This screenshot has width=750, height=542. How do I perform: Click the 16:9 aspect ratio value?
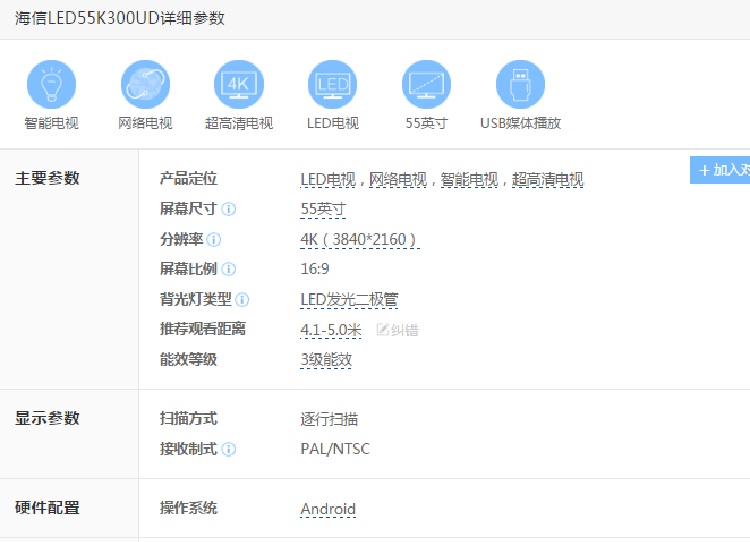[x=315, y=269]
